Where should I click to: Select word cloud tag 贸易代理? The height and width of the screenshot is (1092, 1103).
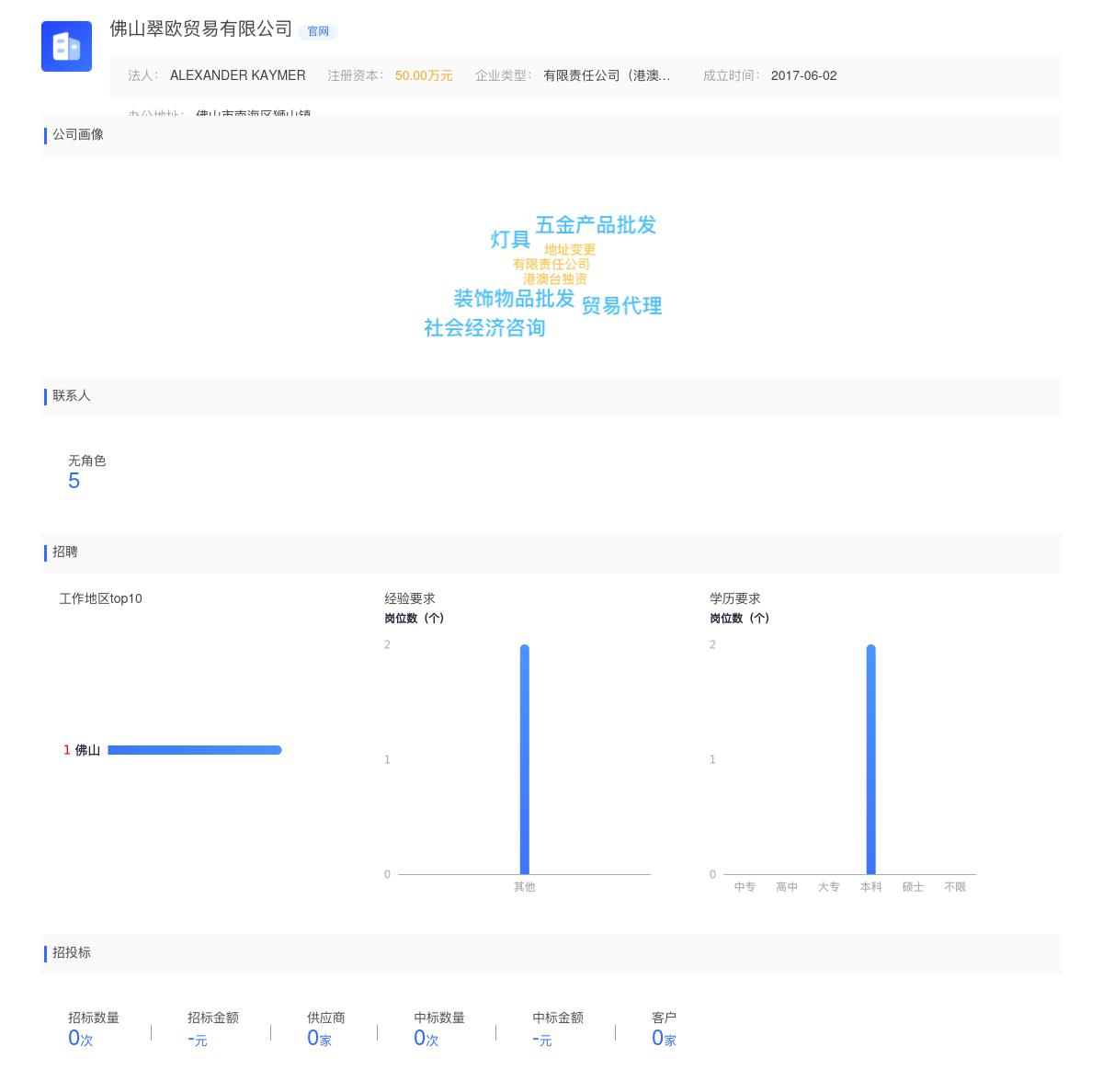coord(622,306)
